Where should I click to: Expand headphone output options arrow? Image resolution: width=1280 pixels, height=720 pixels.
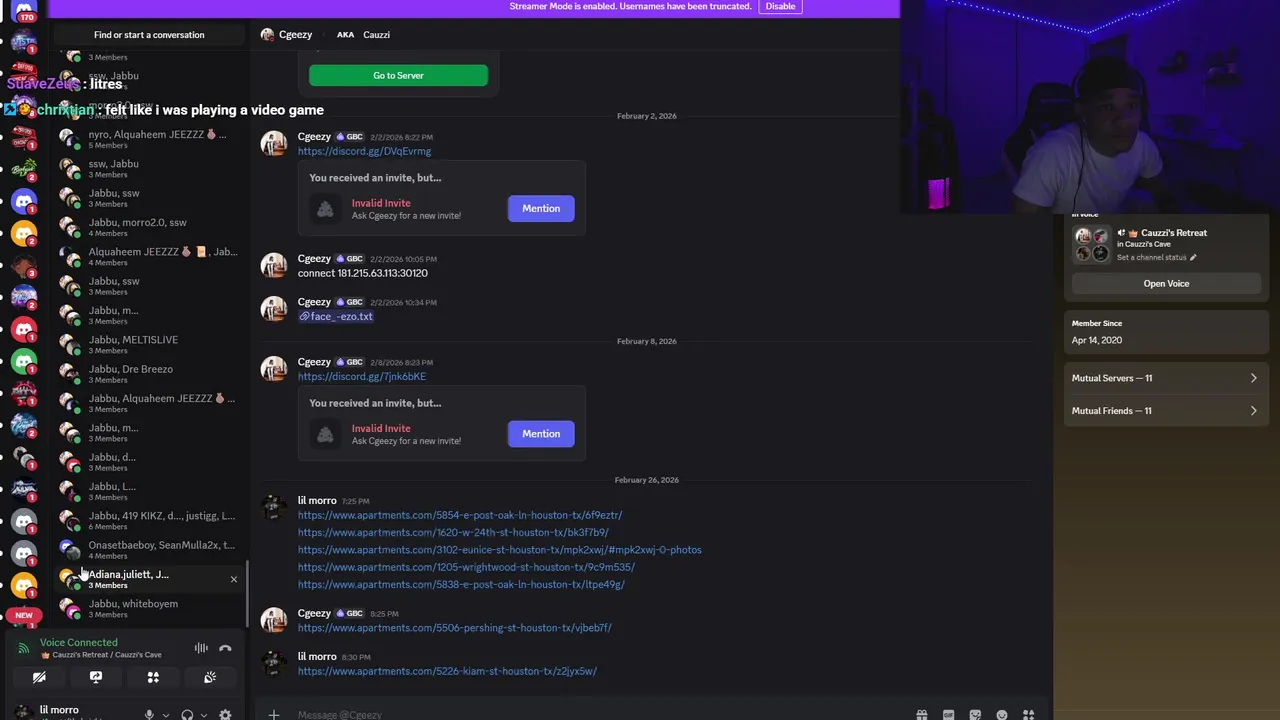click(203, 715)
